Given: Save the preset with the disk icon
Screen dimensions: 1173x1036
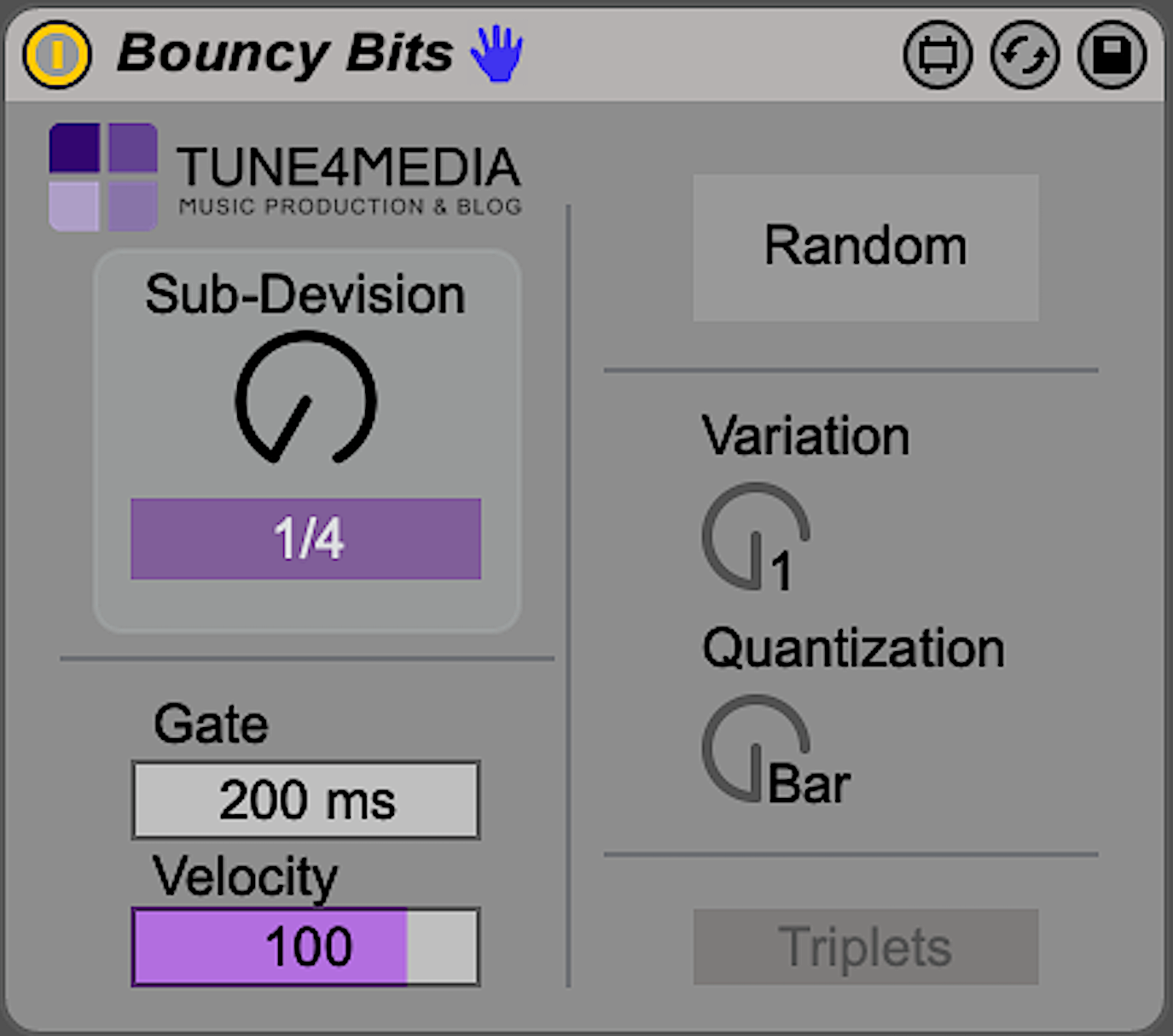Looking at the screenshot, I should [x=1112, y=55].
